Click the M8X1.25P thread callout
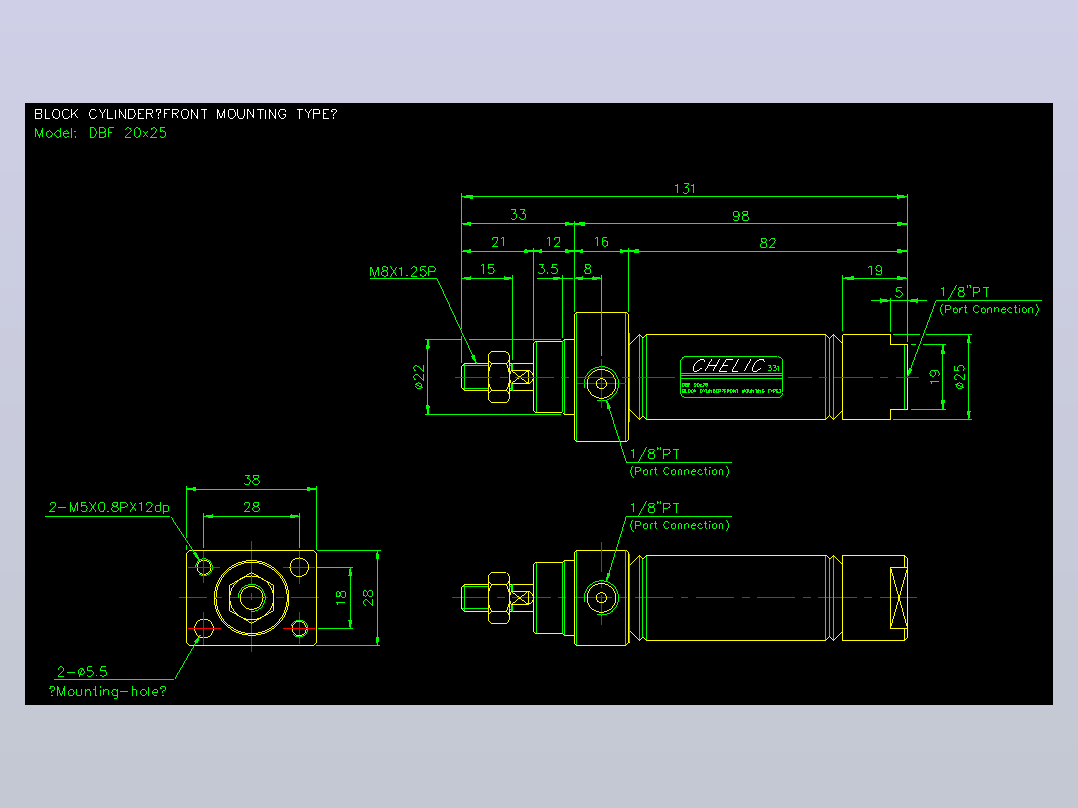The height and width of the screenshot is (808, 1078). click(x=403, y=272)
